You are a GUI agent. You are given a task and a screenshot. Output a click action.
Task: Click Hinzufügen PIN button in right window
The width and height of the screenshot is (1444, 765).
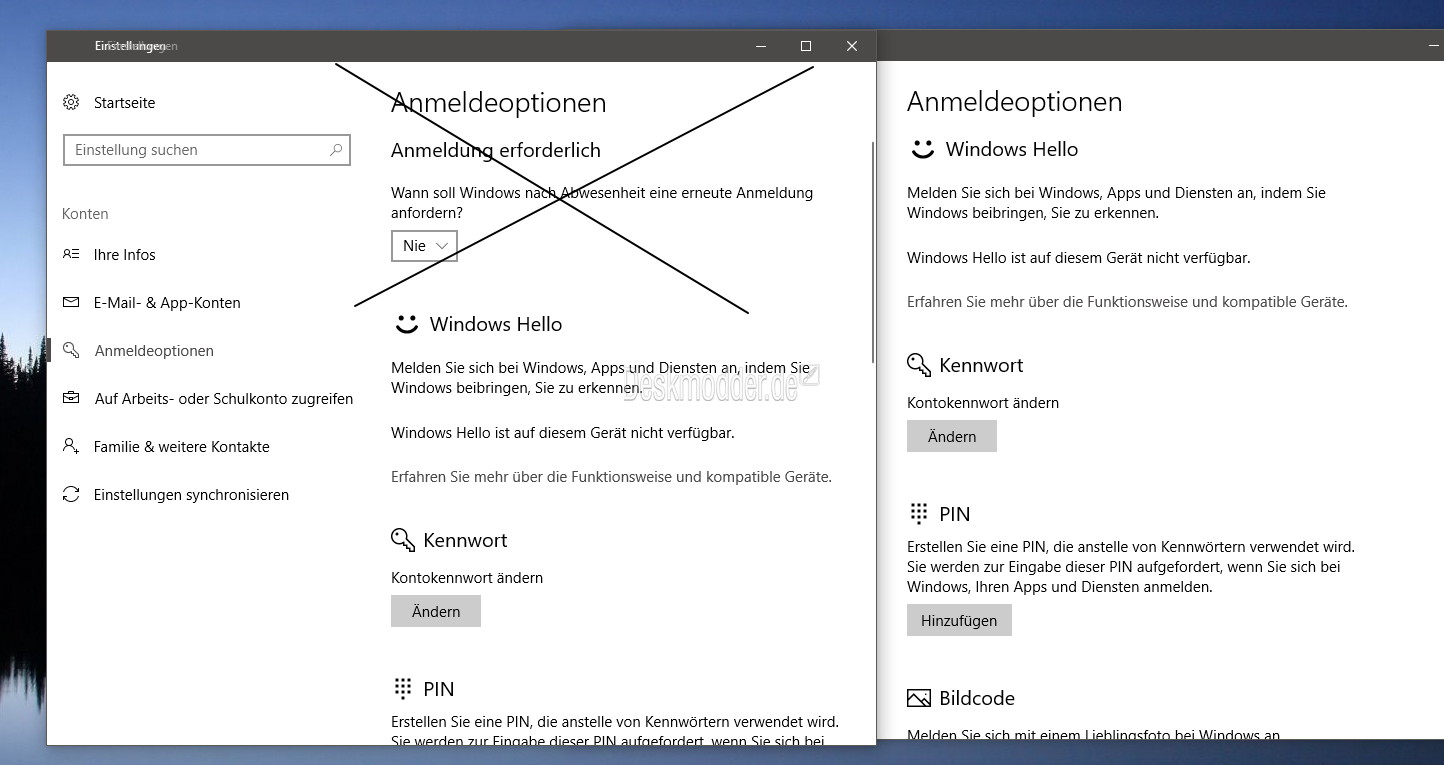959,620
